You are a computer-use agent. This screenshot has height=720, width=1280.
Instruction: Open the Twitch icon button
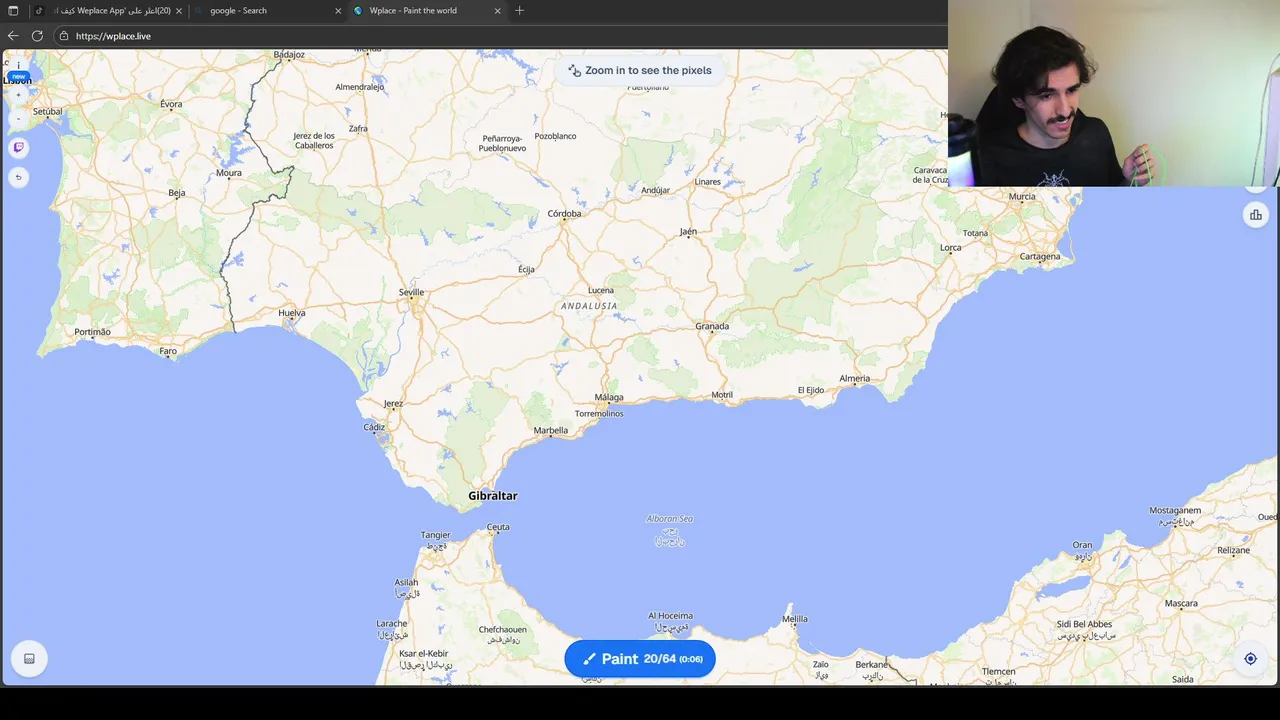(18, 147)
